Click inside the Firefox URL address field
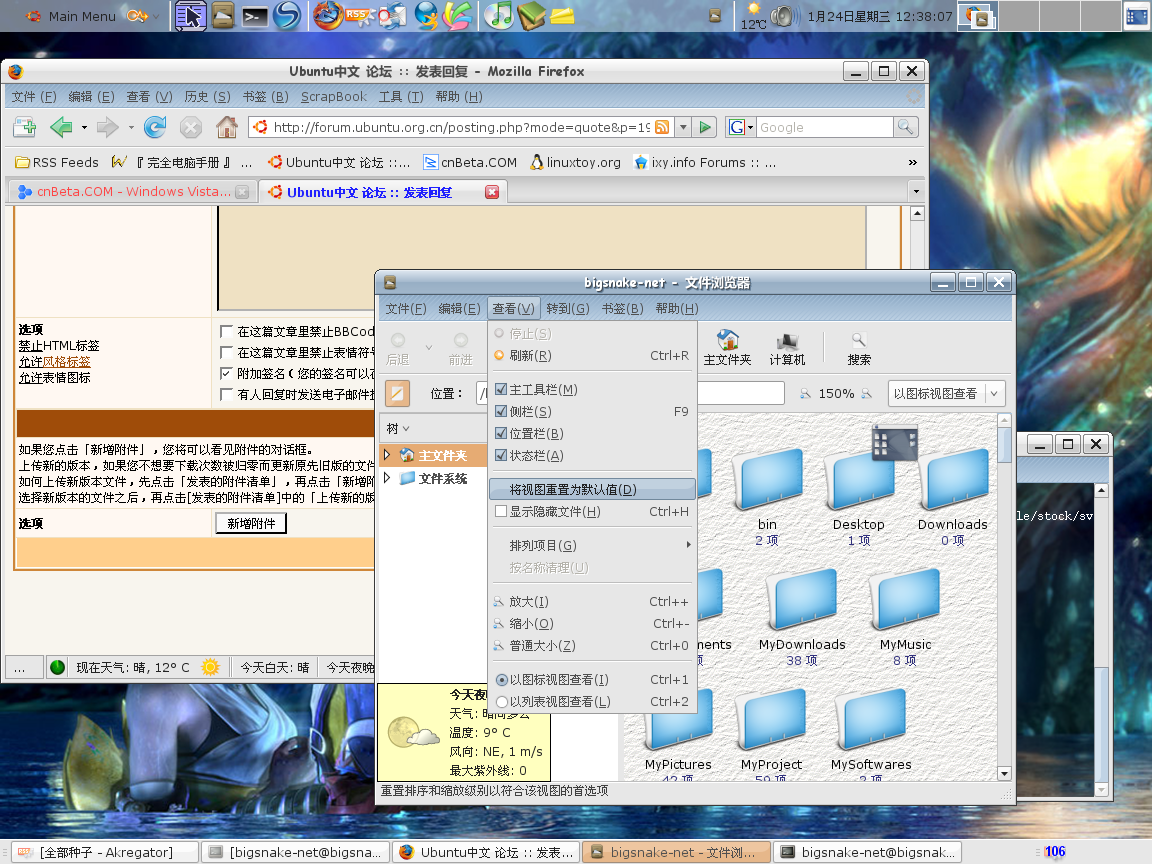 pyautogui.click(x=461, y=127)
